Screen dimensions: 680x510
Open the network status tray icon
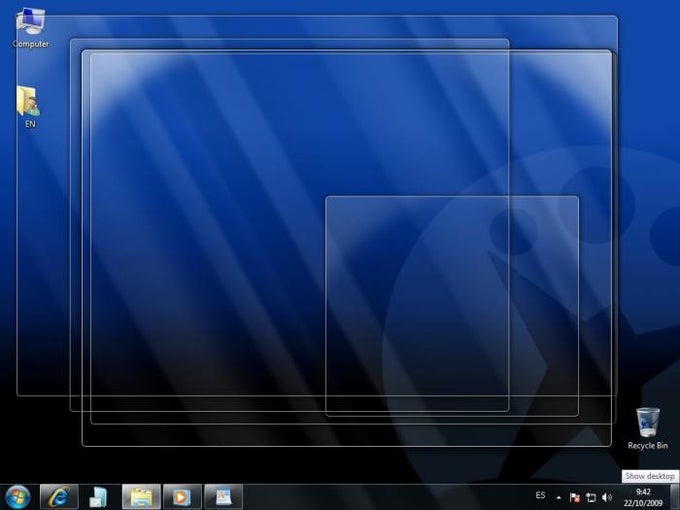pyautogui.click(x=591, y=497)
